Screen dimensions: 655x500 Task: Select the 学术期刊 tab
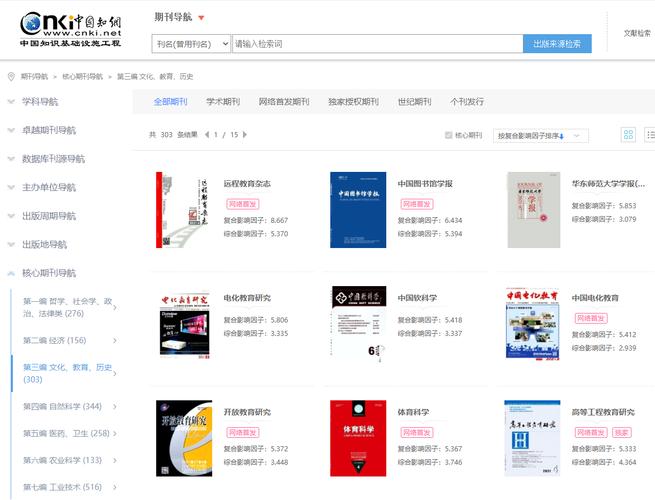[223, 102]
